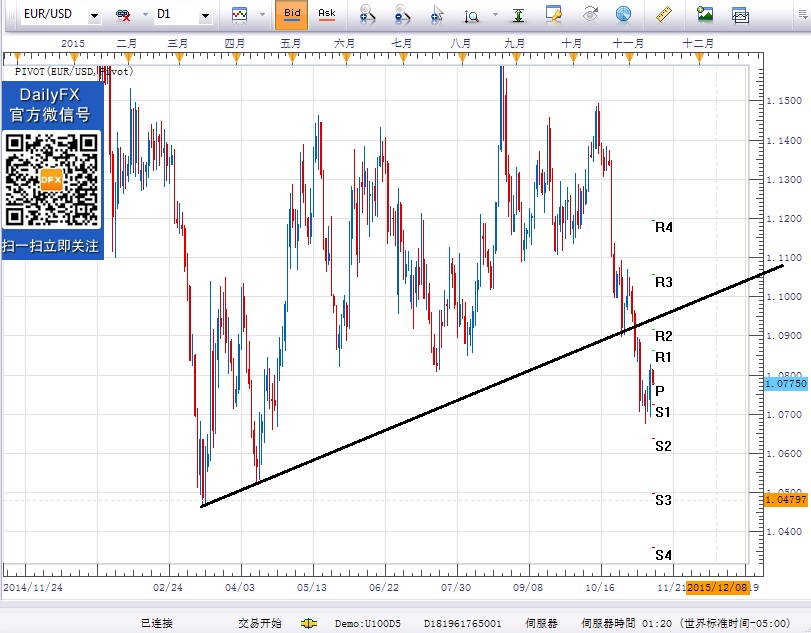Click the 1.1500 price axis label
The image size is (811, 633).
(x=785, y=100)
